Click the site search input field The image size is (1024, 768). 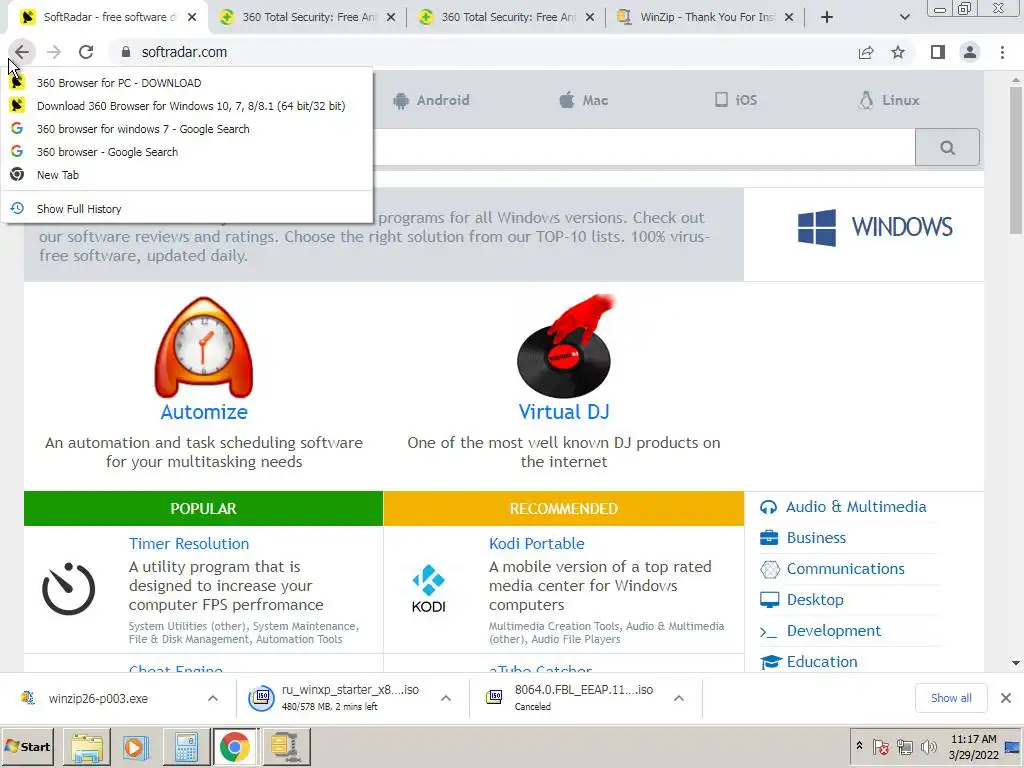[643, 148]
